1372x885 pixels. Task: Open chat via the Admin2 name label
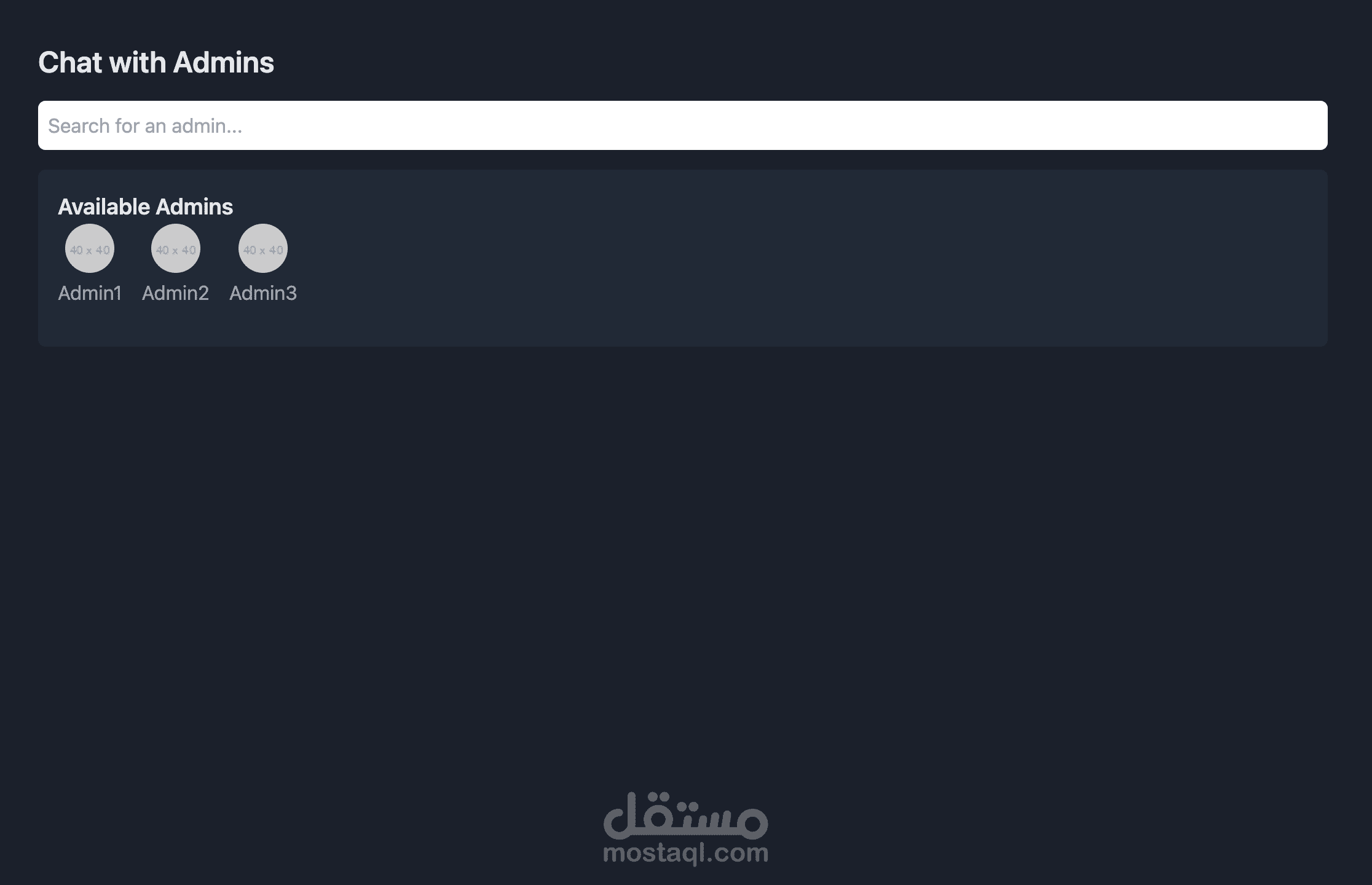coord(175,293)
